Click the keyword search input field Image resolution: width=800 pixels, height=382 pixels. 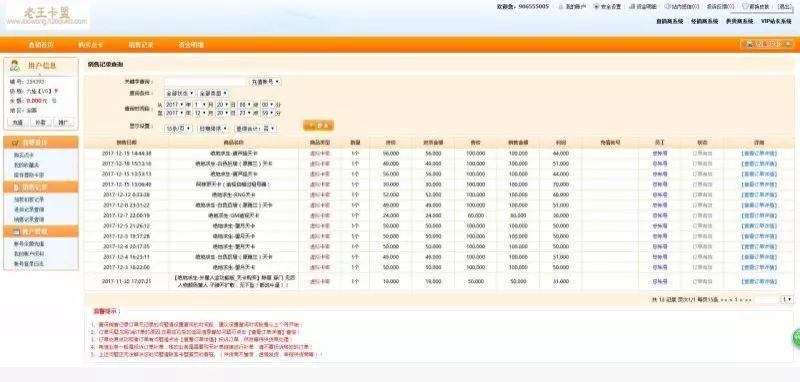(x=205, y=82)
